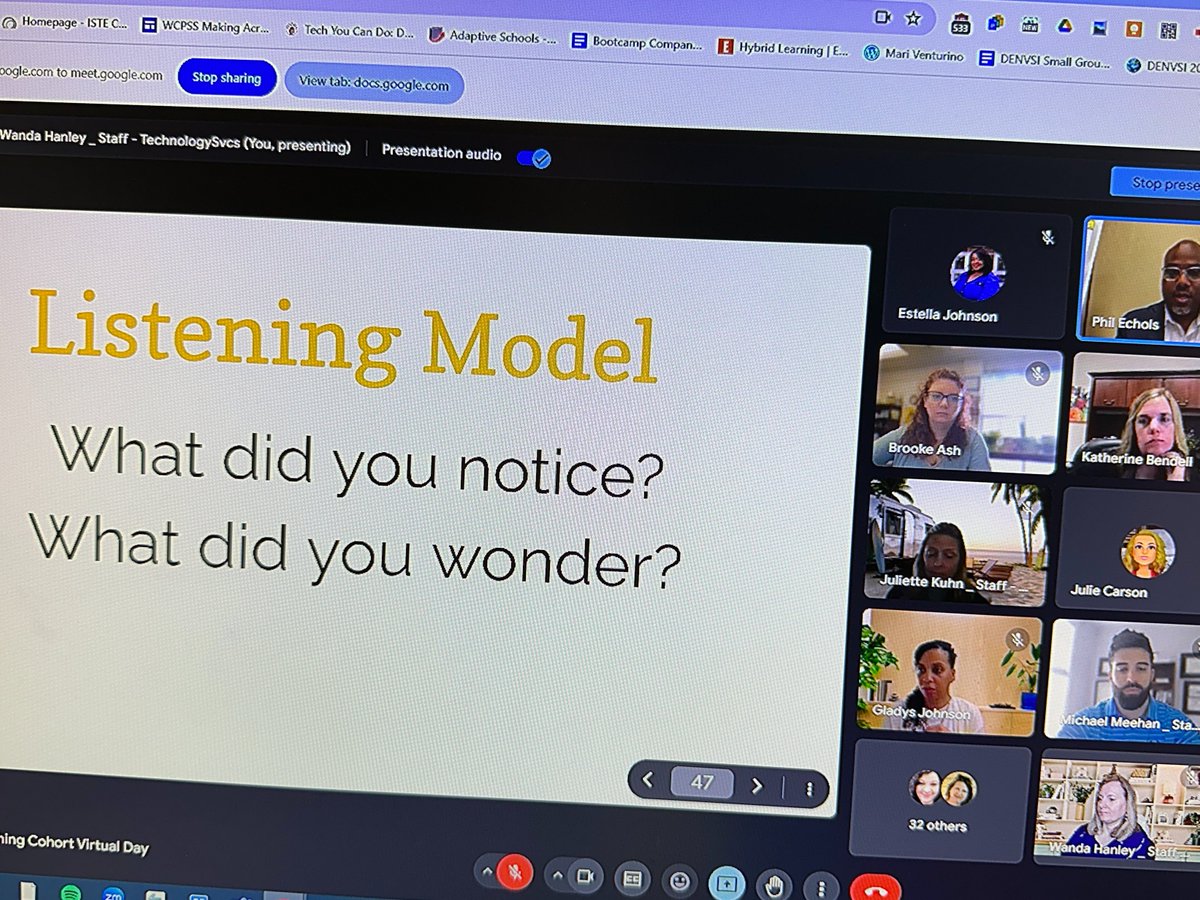Click the blue present screen button
This screenshot has width=1200, height=900.
727,884
